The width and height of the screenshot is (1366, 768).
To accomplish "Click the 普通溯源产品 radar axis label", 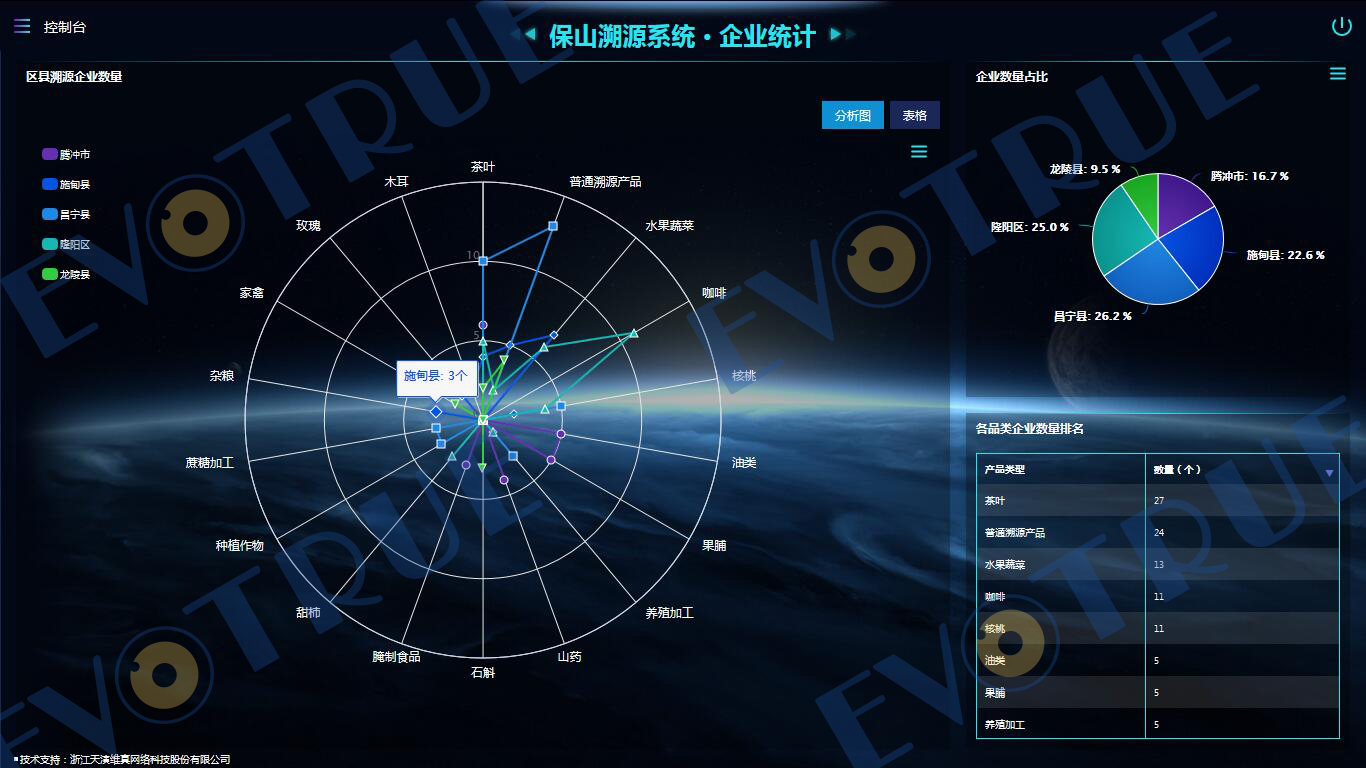I will (605, 182).
